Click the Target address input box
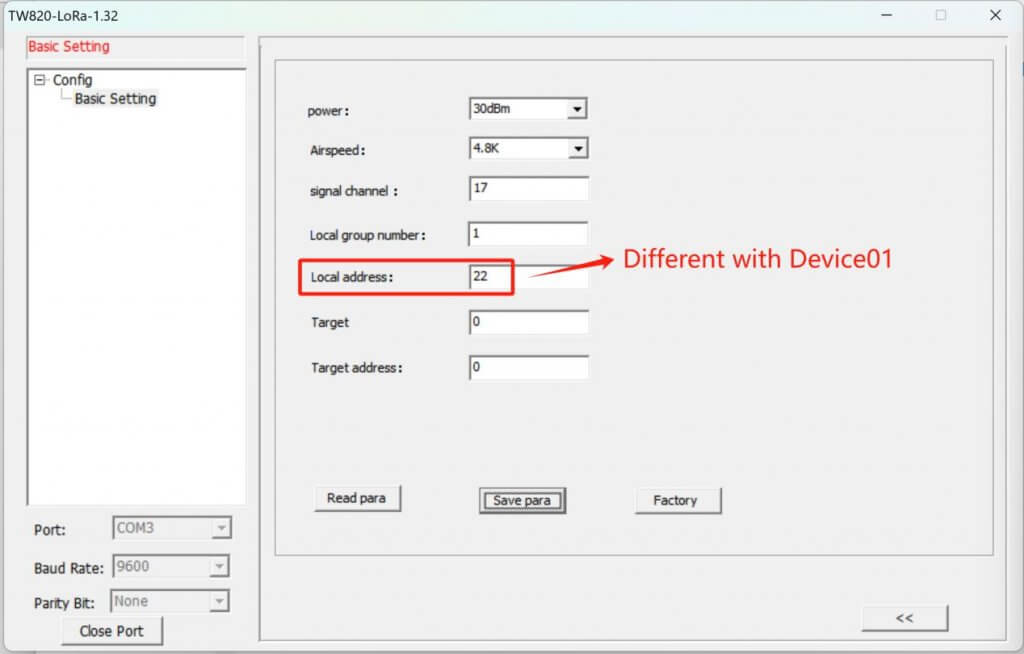 528,367
